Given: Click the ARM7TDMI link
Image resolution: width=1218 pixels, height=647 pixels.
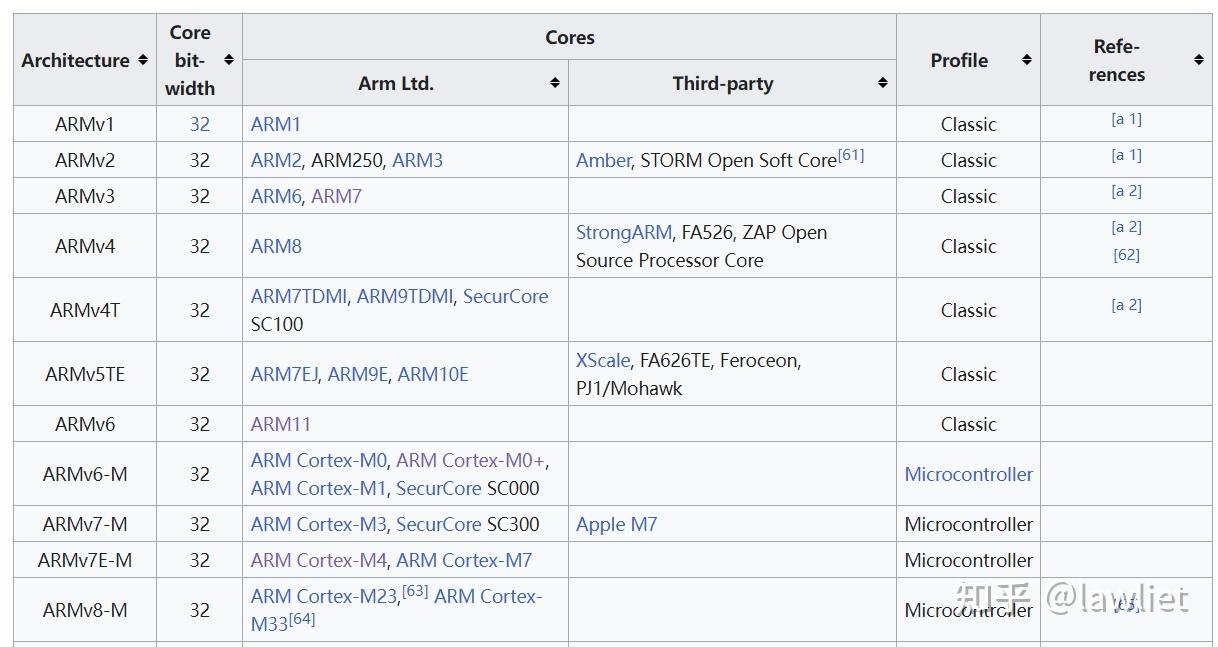Looking at the screenshot, I should click(x=299, y=296).
